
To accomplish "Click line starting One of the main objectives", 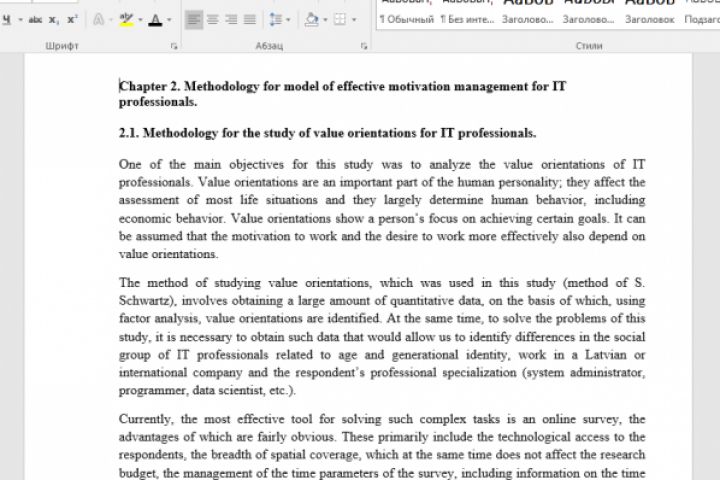I will coord(382,164).
